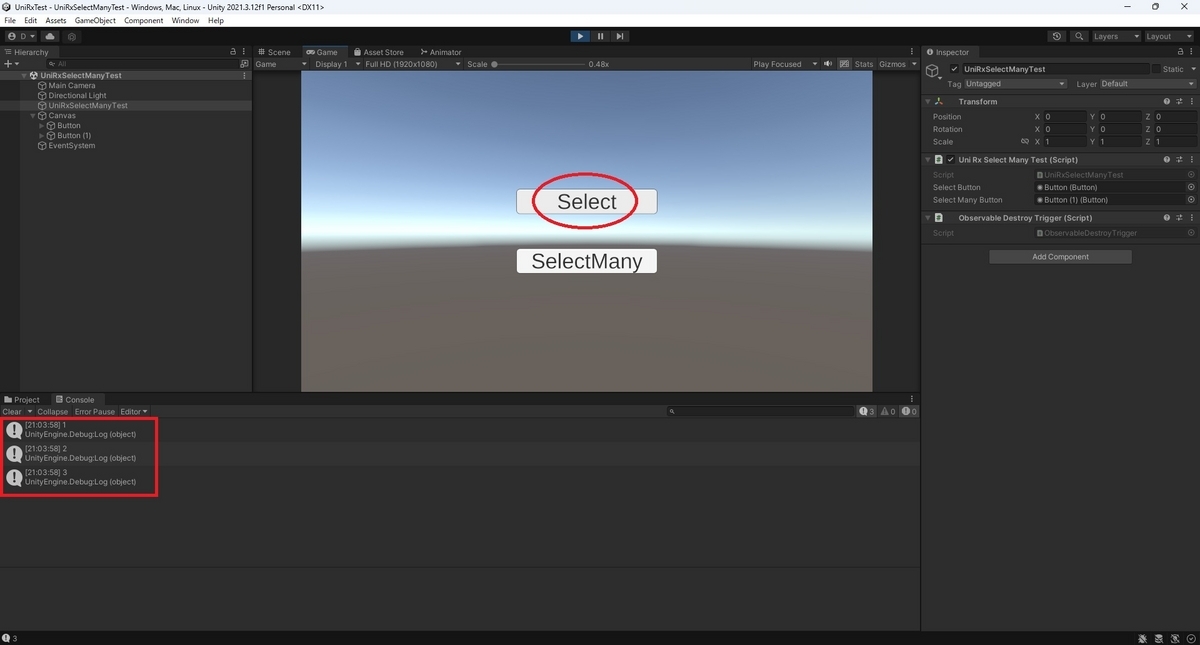Clear the Console log
1200x645 pixels.
pos(12,411)
